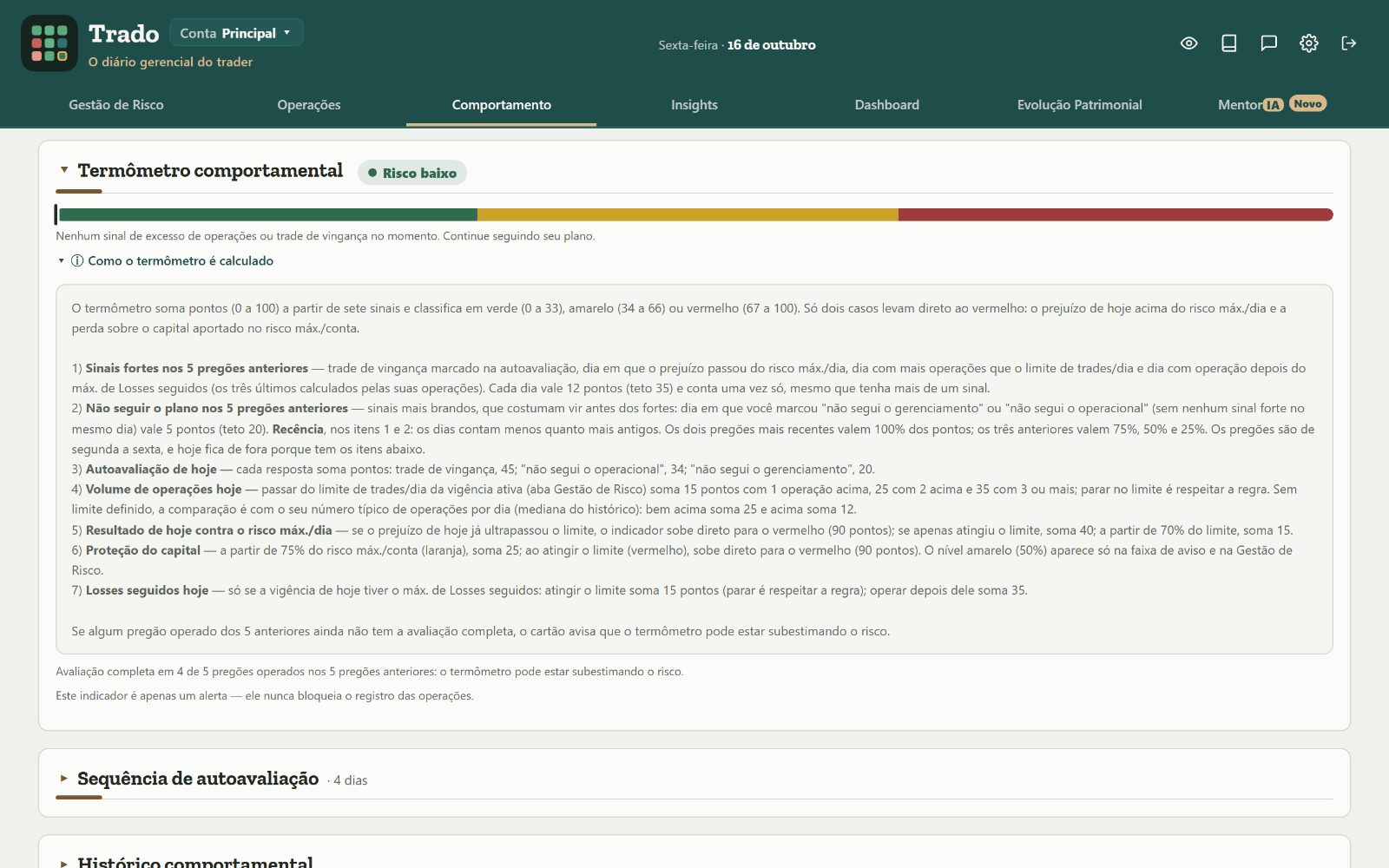Click 'Sinais fortes nos 5 pregões anteriores' heading
The image size is (1389, 868).
pyautogui.click(x=197, y=368)
